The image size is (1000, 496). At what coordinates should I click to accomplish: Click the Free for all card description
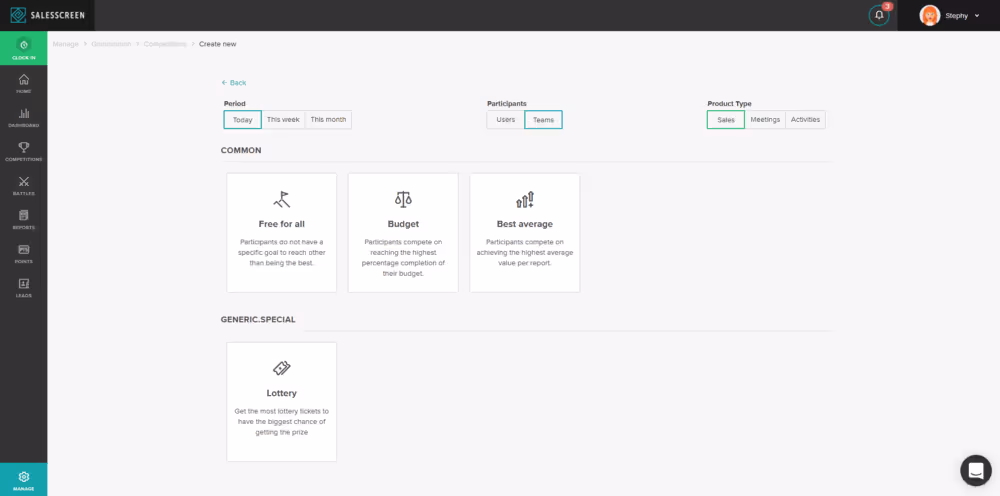(x=281, y=252)
